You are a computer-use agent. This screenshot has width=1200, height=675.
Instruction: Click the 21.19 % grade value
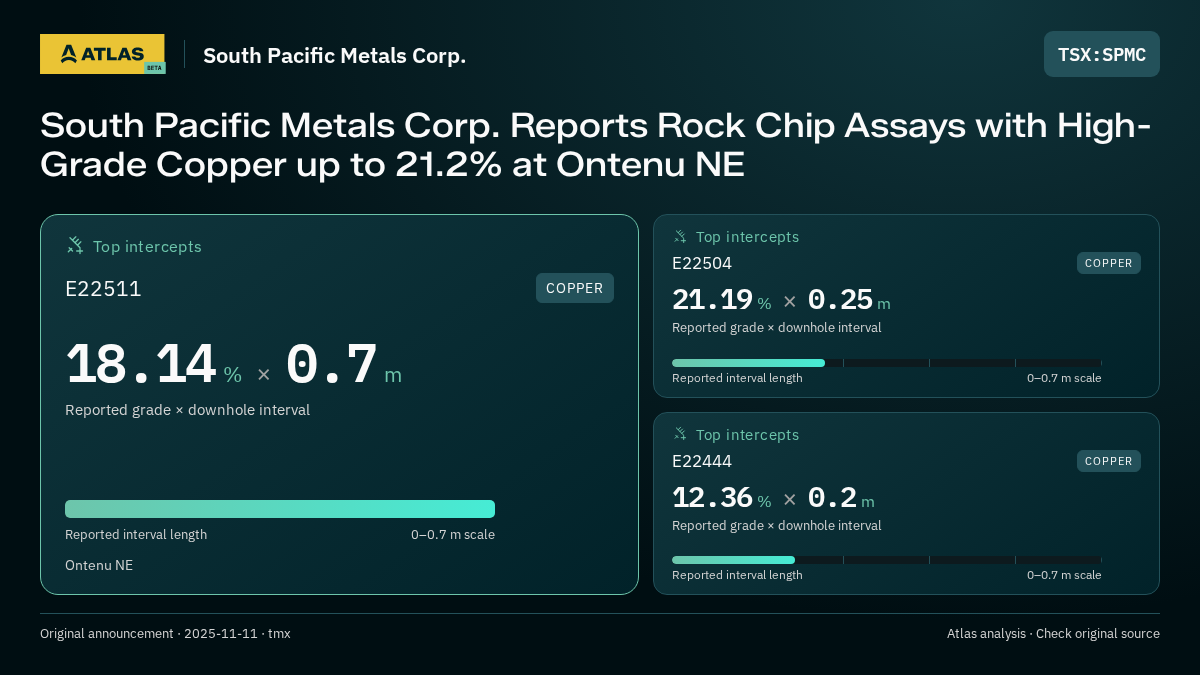coord(721,300)
